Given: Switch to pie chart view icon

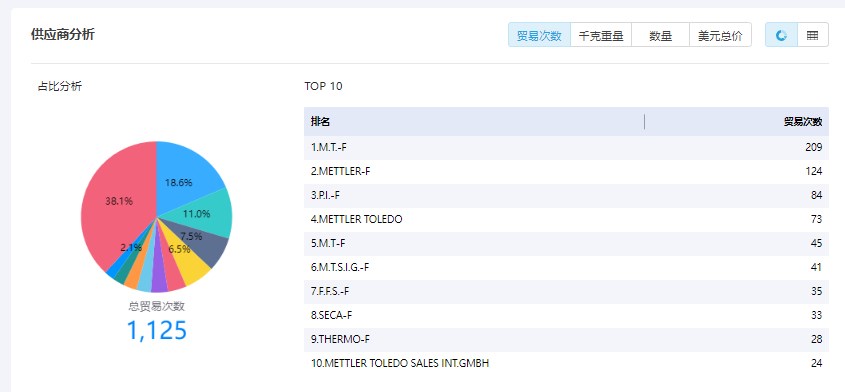Looking at the screenshot, I should [x=781, y=36].
